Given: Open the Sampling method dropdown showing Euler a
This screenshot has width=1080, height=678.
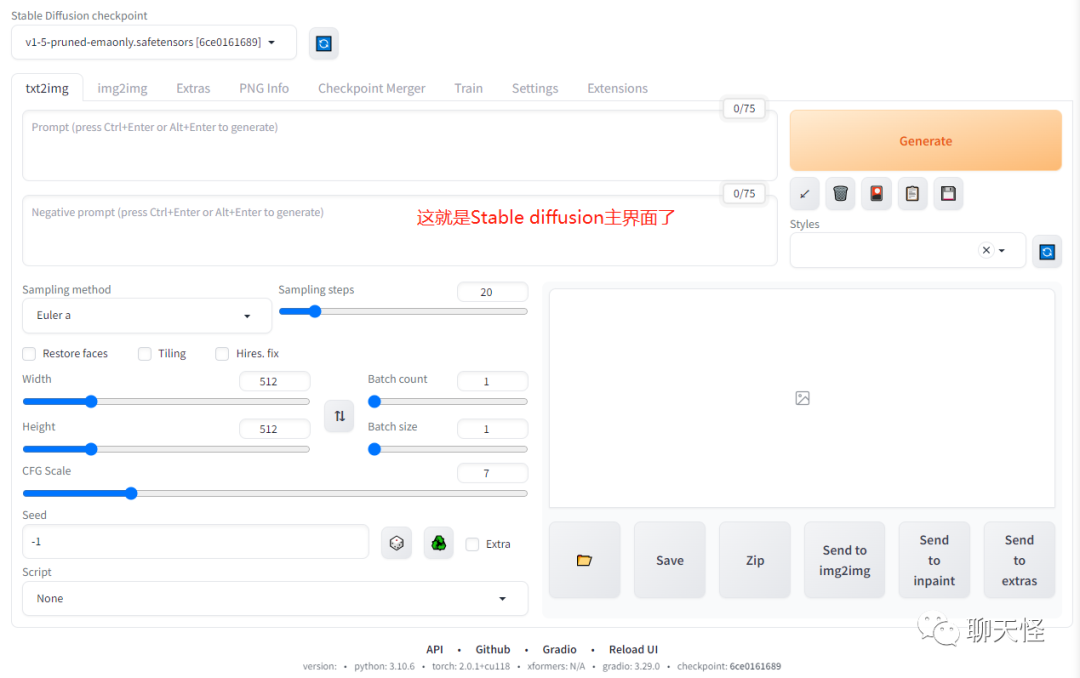Looking at the screenshot, I should [147, 316].
